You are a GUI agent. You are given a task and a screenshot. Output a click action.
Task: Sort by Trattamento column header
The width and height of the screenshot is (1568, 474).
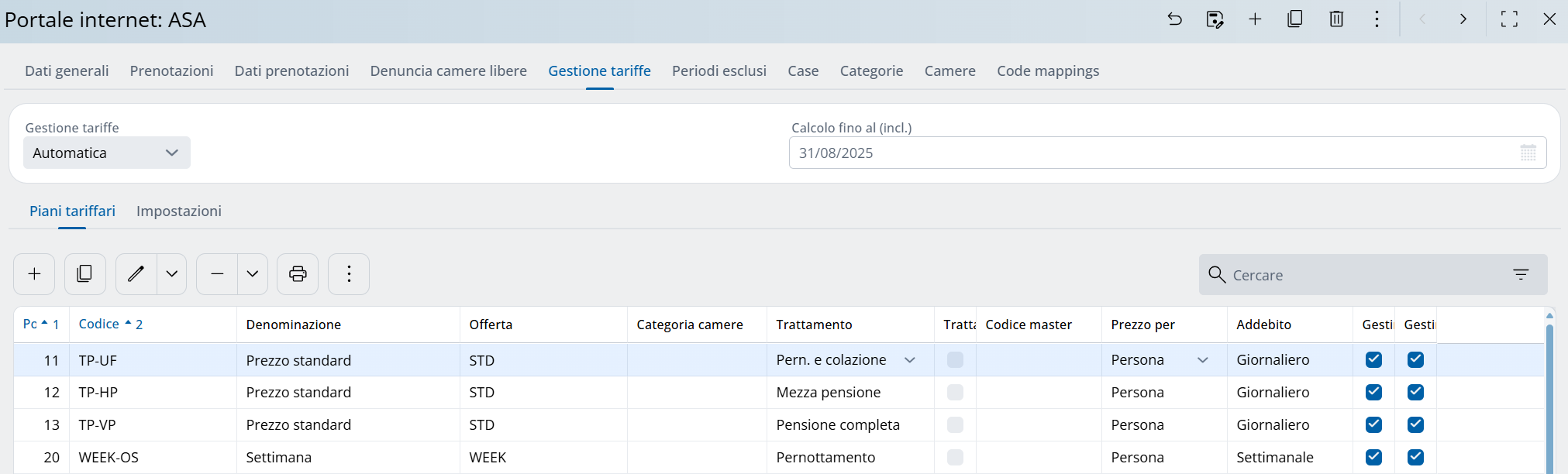850,325
